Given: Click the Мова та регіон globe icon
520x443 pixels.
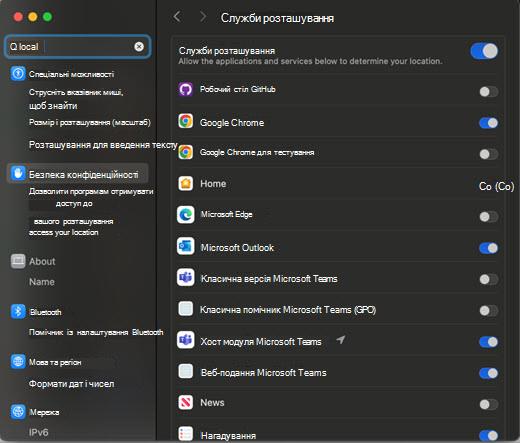Looking at the screenshot, I should 18,361.
